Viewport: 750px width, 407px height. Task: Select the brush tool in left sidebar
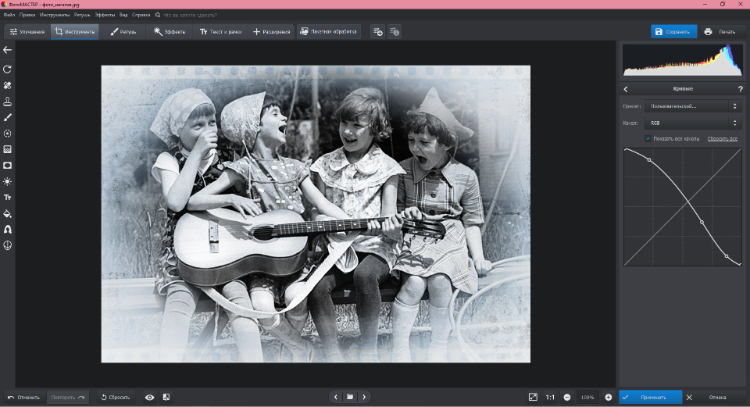8,117
